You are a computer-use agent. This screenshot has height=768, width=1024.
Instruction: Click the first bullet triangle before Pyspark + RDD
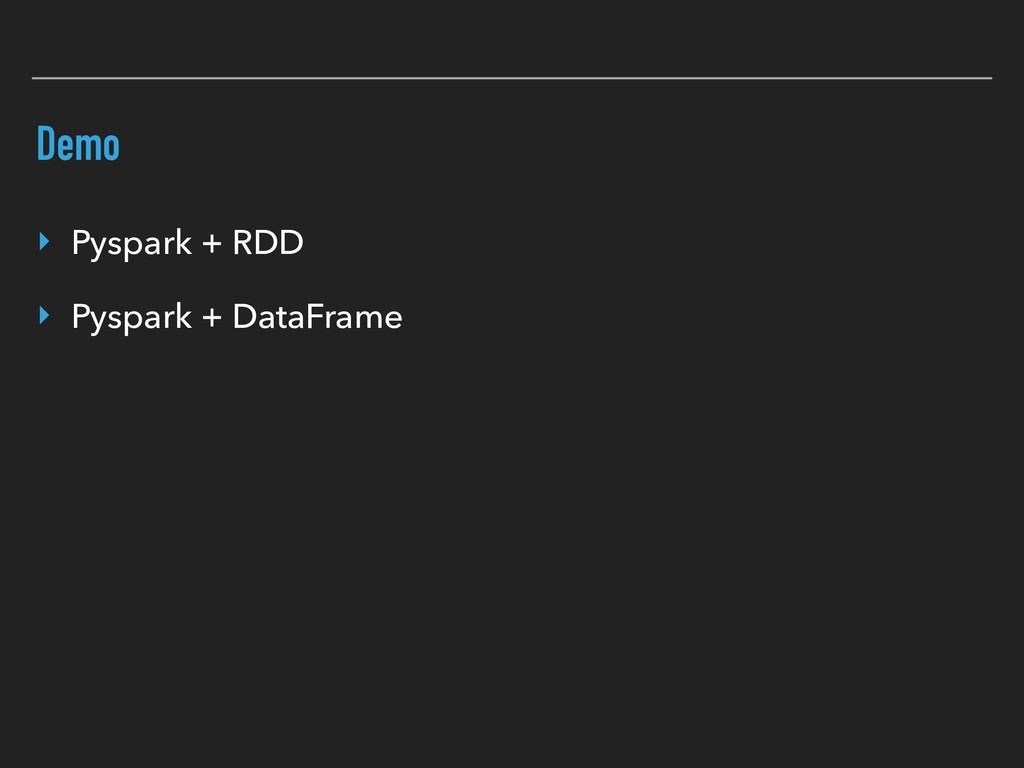43,241
